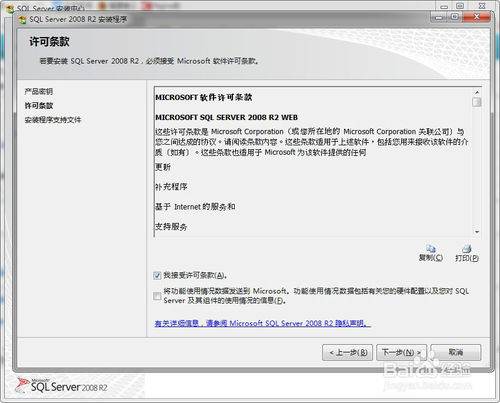Go back with the 上一步(B) button

point(347,352)
